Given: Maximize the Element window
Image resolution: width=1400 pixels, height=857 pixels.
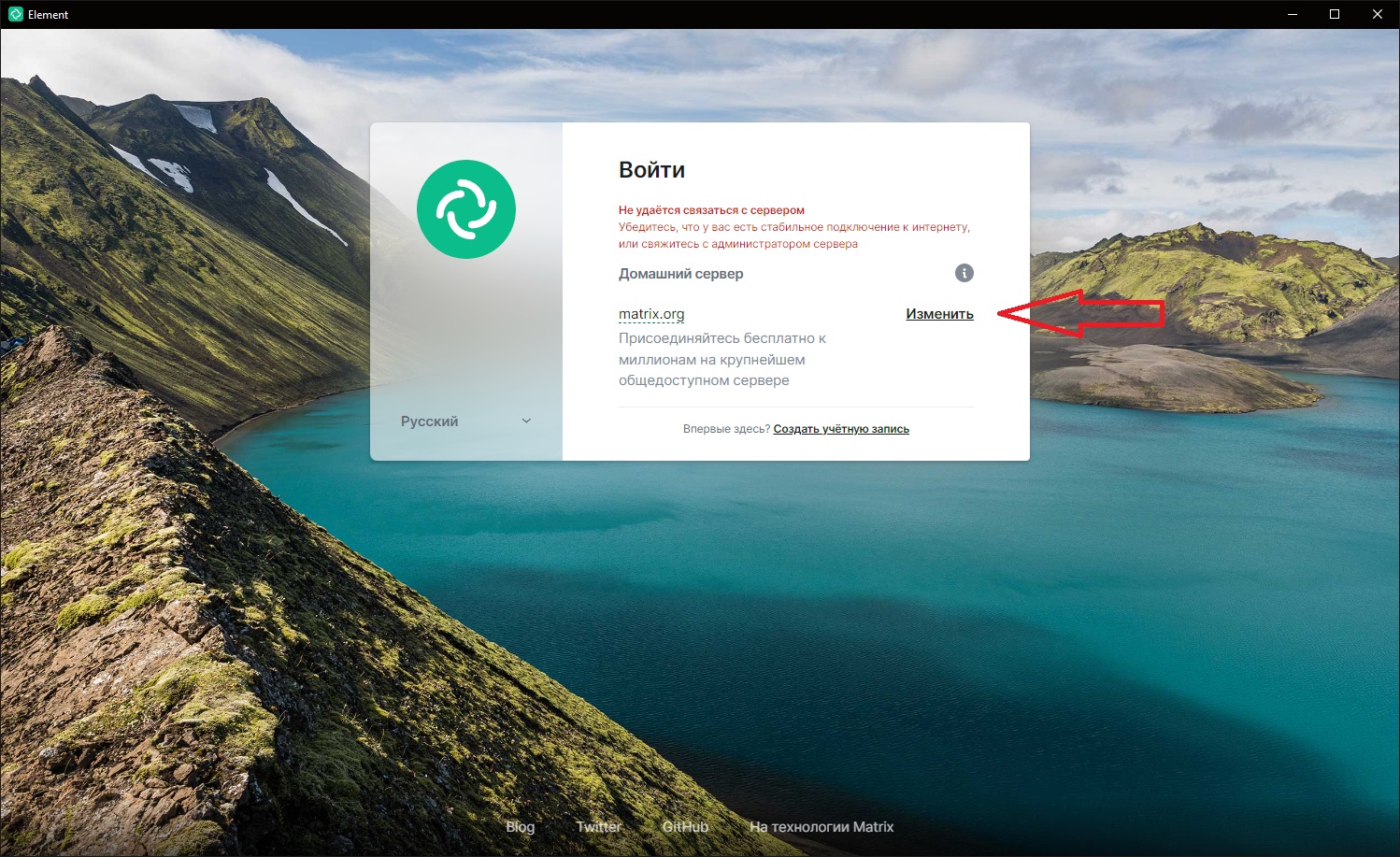Looking at the screenshot, I should click(x=1335, y=14).
